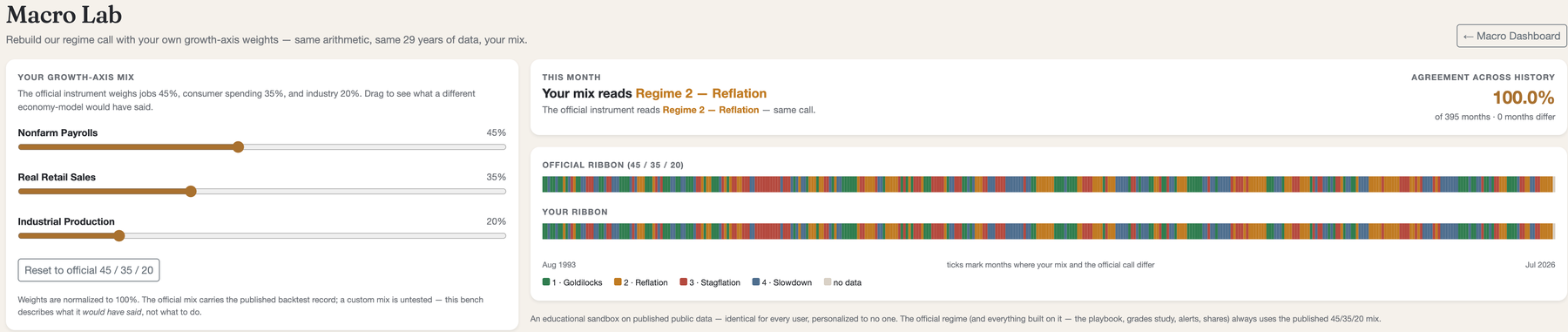
Task: Click the Aug 1993 start date label
Action: [x=558, y=265]
